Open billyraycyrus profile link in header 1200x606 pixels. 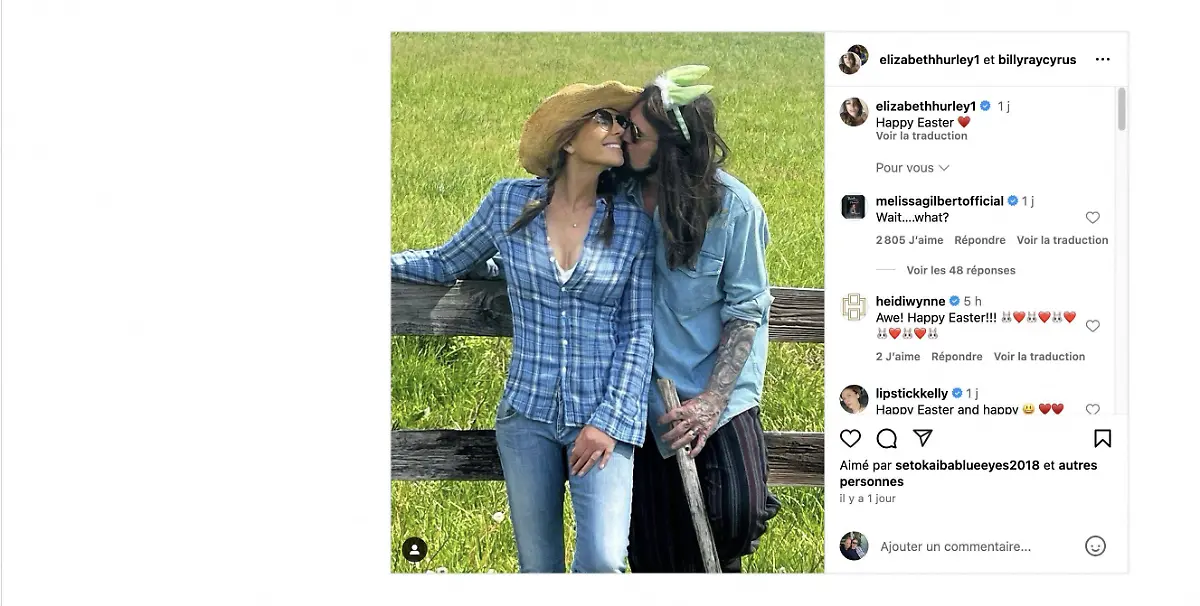pyautogui.click(x=1037, y=60)
